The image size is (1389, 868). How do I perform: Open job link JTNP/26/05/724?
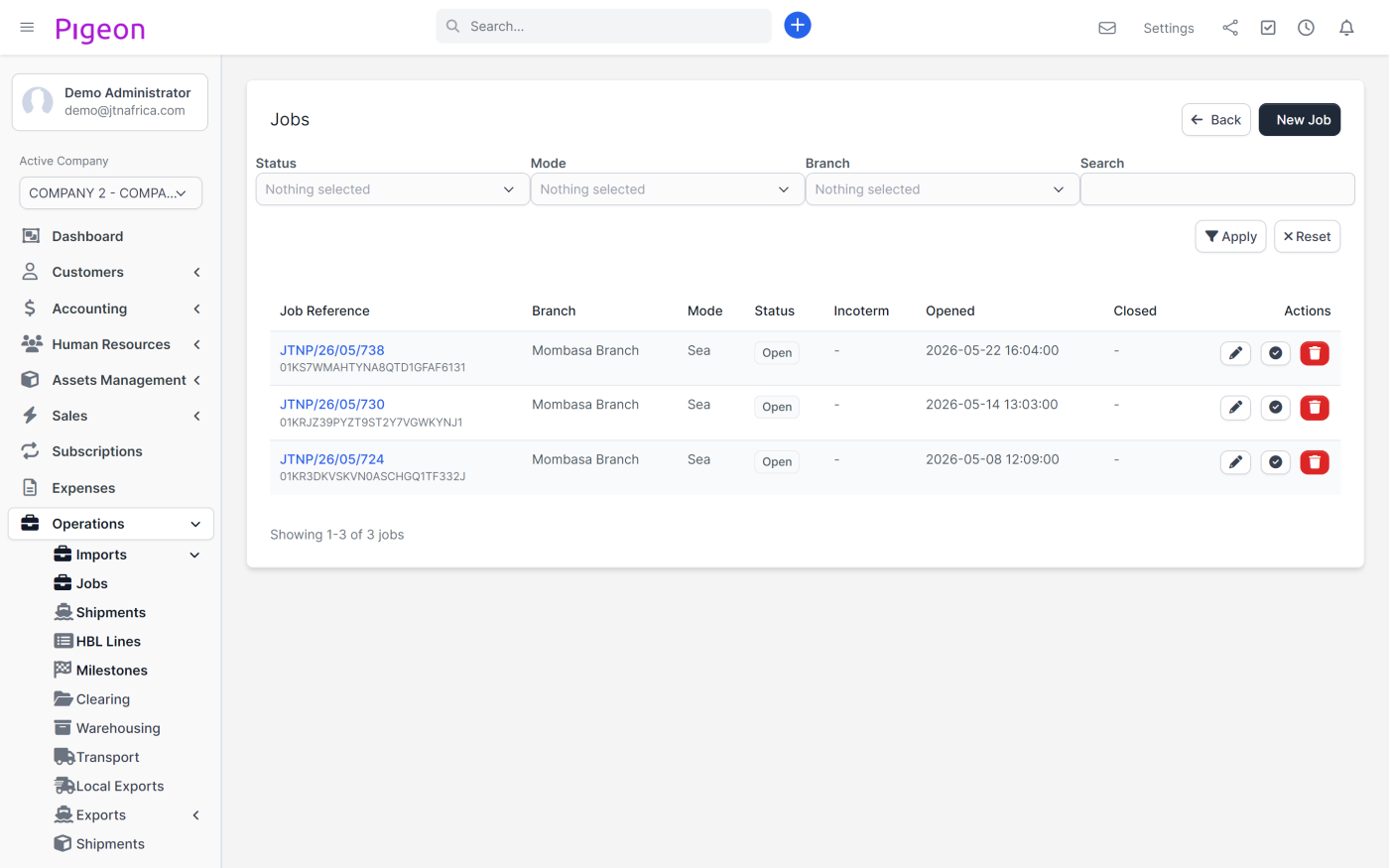click(x=331, y=459)
